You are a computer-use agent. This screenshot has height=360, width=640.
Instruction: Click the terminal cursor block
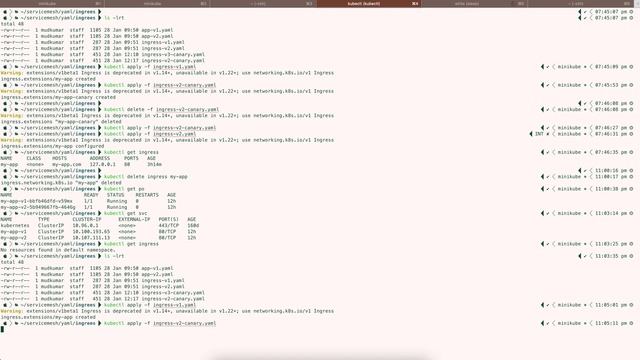click(2, 329)
